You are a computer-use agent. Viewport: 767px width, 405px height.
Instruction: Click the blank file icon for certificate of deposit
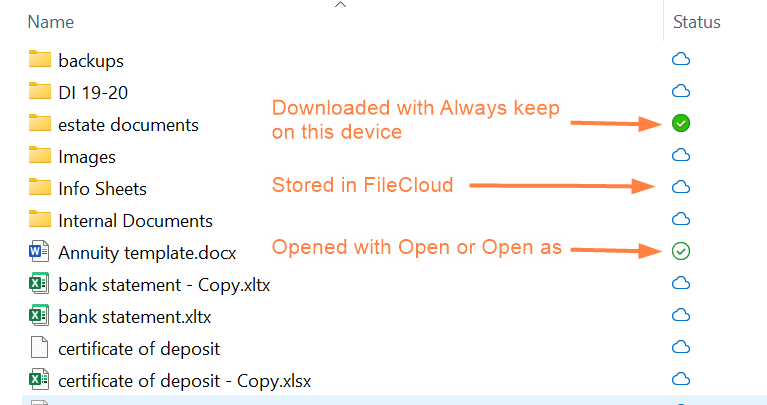(40, 348)
